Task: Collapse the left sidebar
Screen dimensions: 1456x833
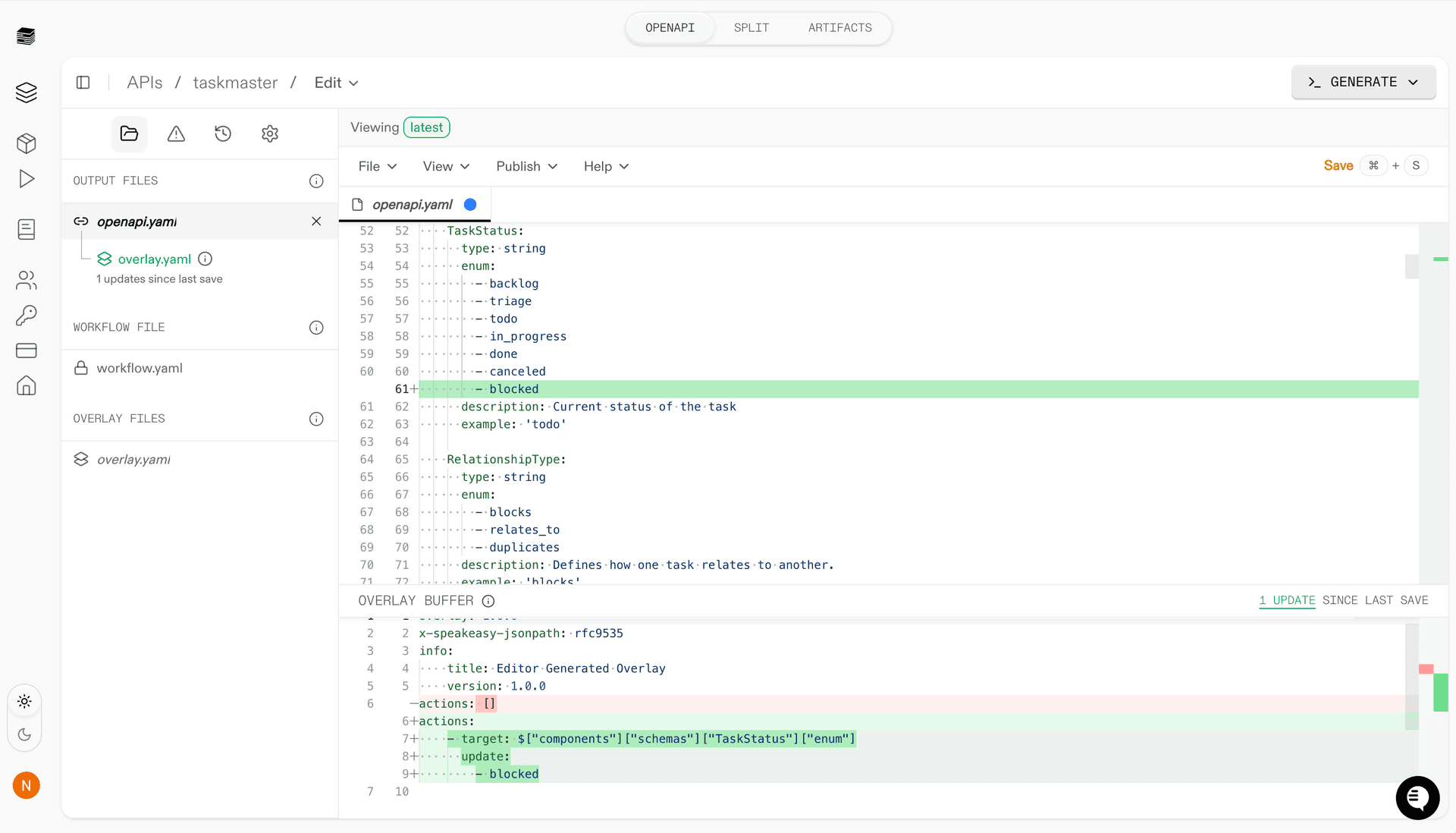Action: (83, 82)
